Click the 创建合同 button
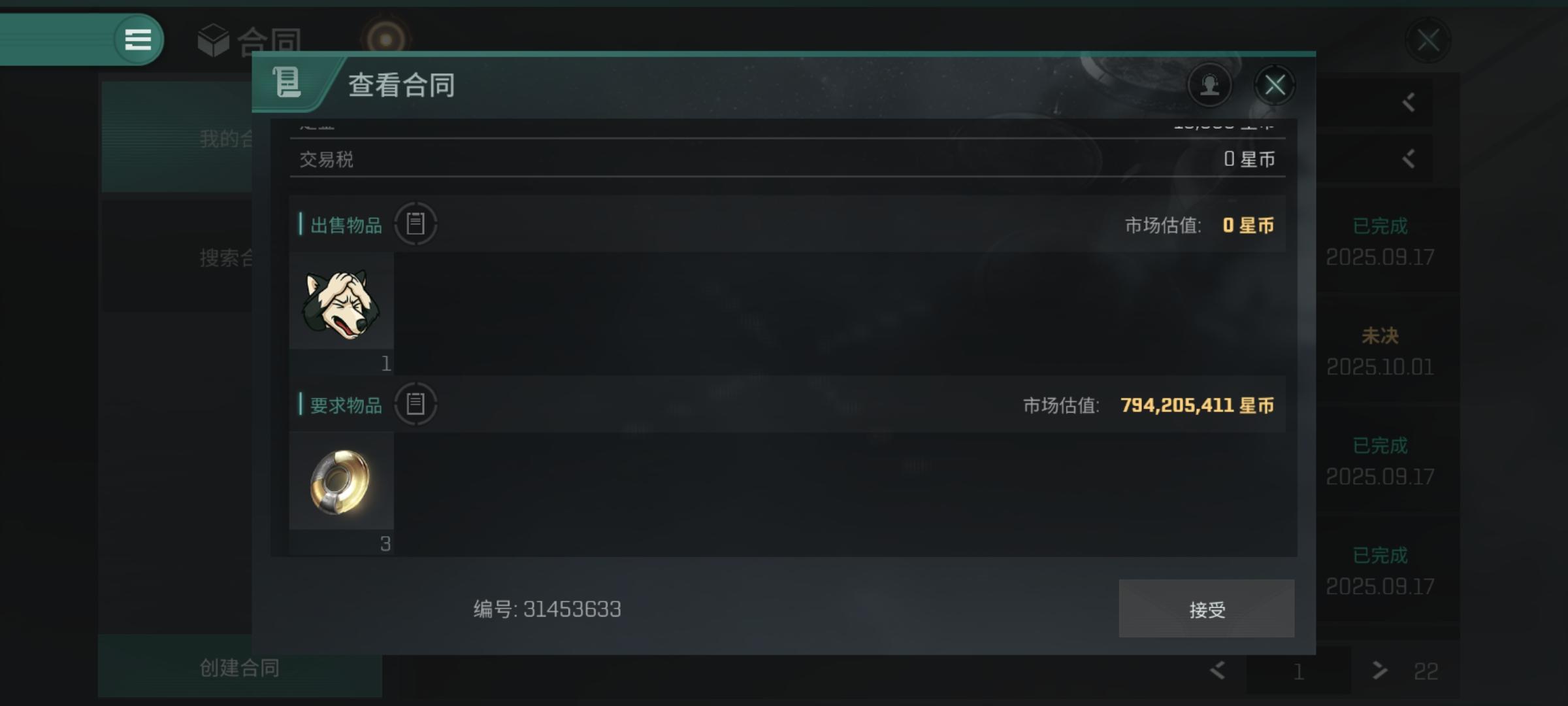 point(240,667)
